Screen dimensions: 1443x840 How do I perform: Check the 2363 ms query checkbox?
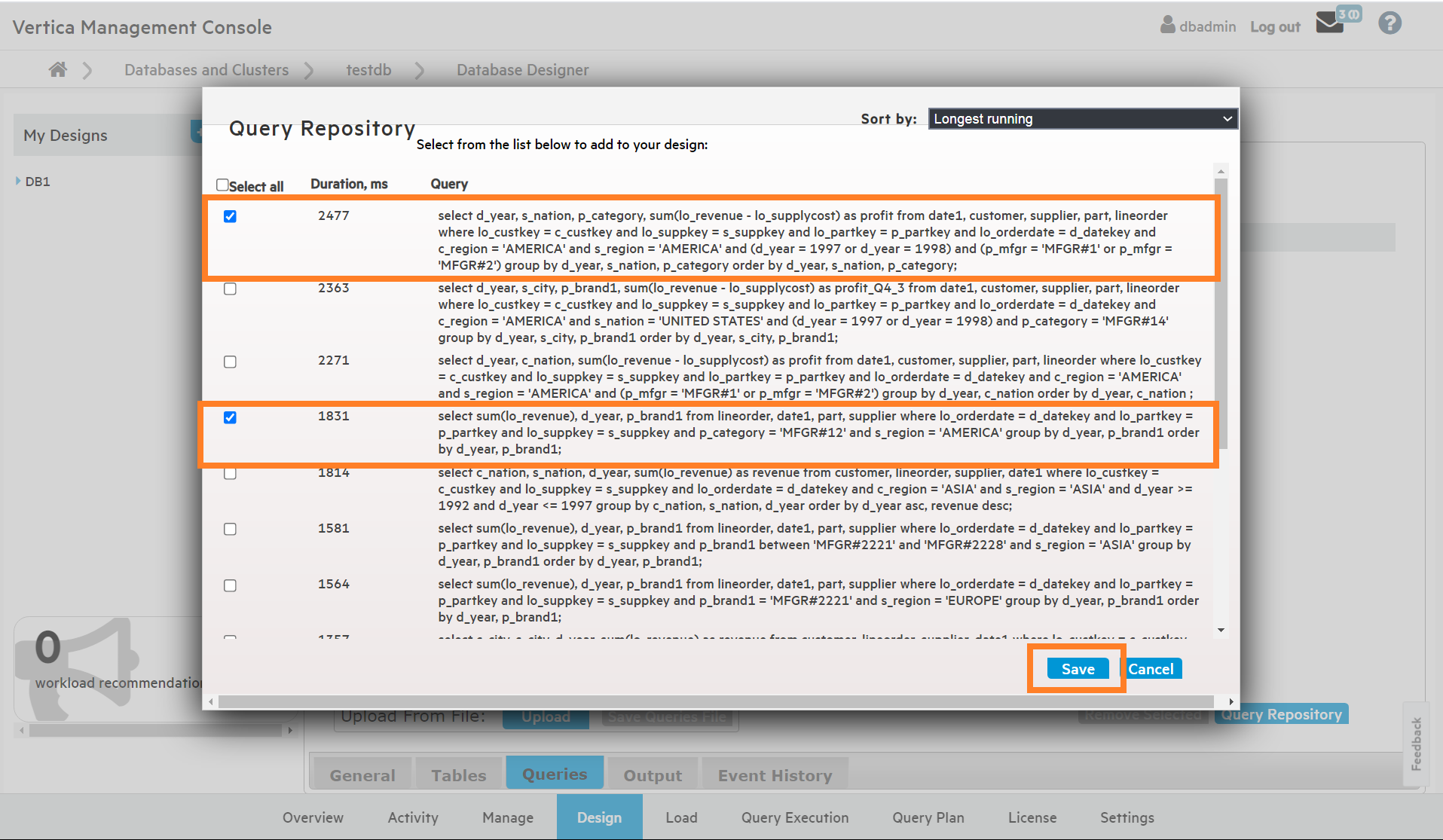(230, 289)
